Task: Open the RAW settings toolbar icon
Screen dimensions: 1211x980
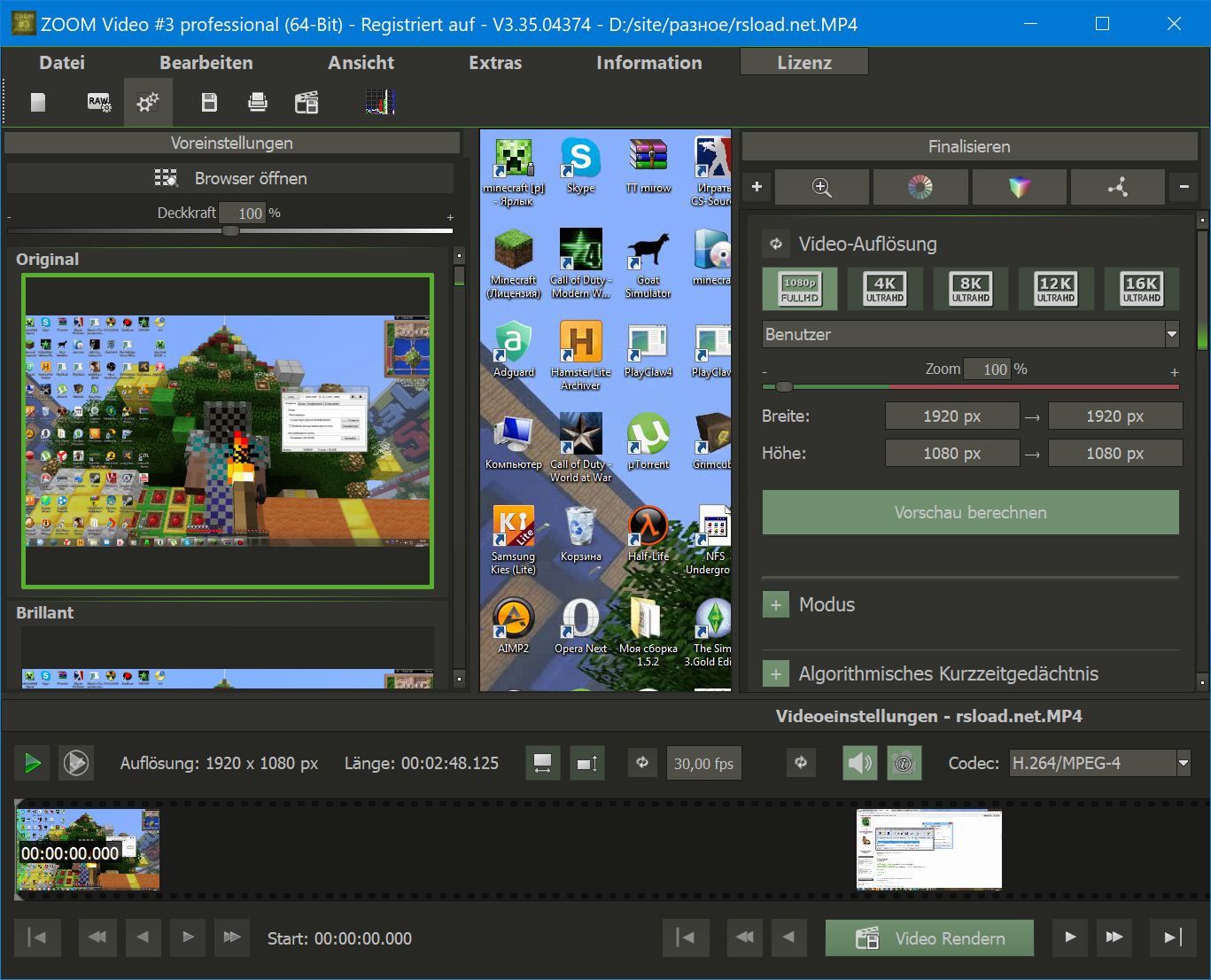Action: [x=99, y=103]
